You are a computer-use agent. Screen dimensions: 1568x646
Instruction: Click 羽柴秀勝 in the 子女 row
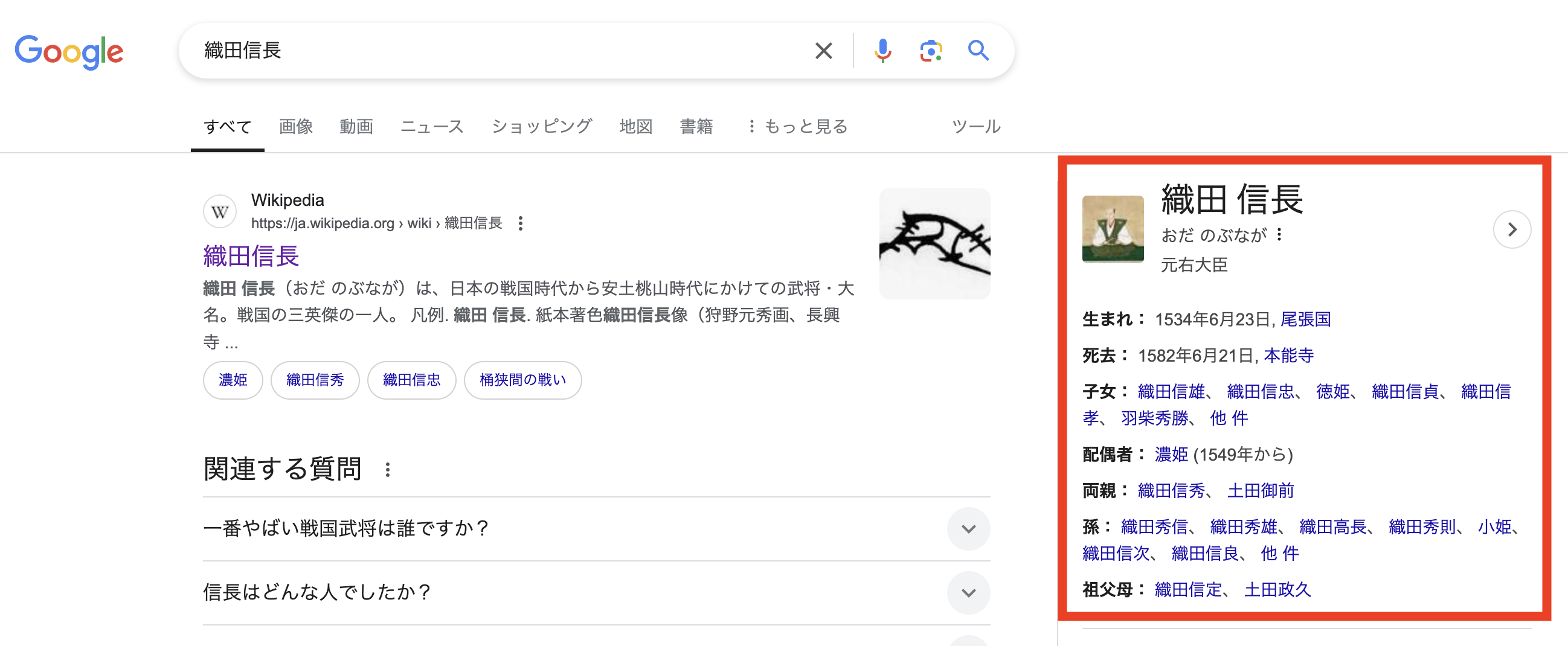(1155, 418)
